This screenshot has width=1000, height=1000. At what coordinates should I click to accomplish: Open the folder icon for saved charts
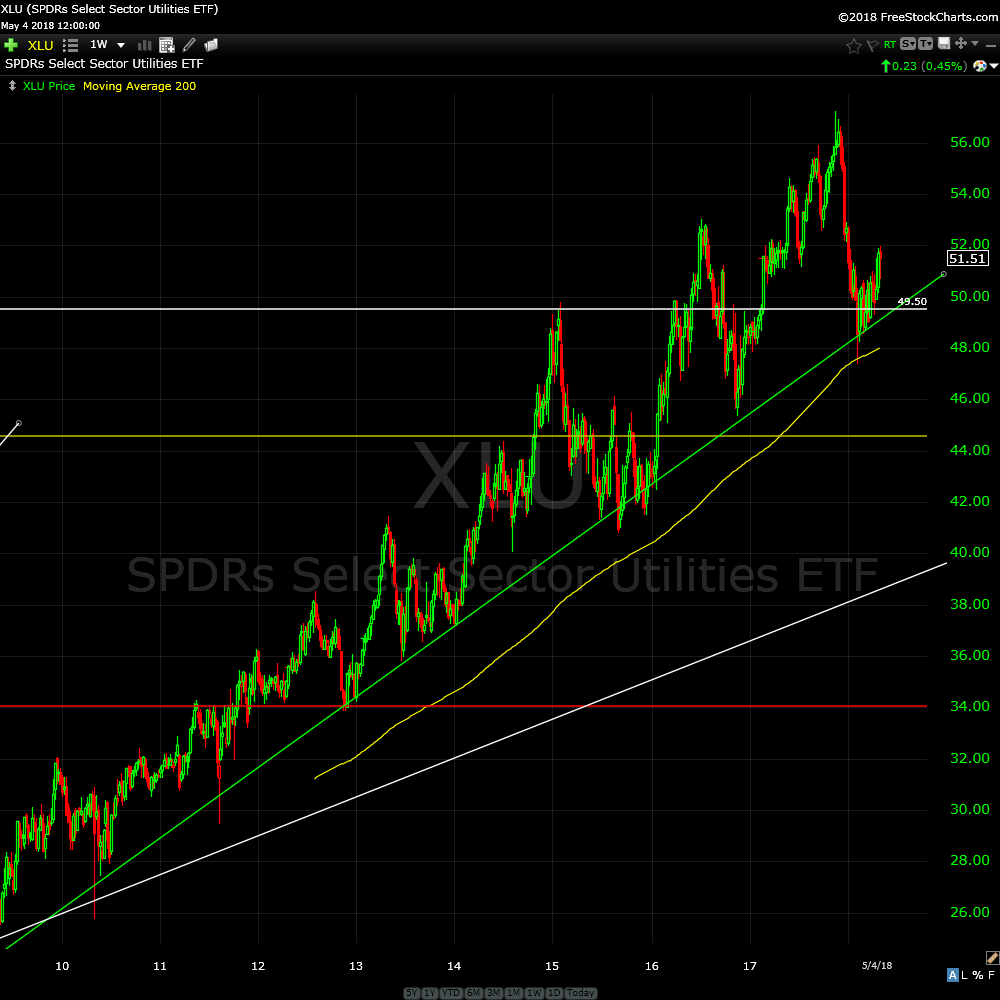pos(211,45)
